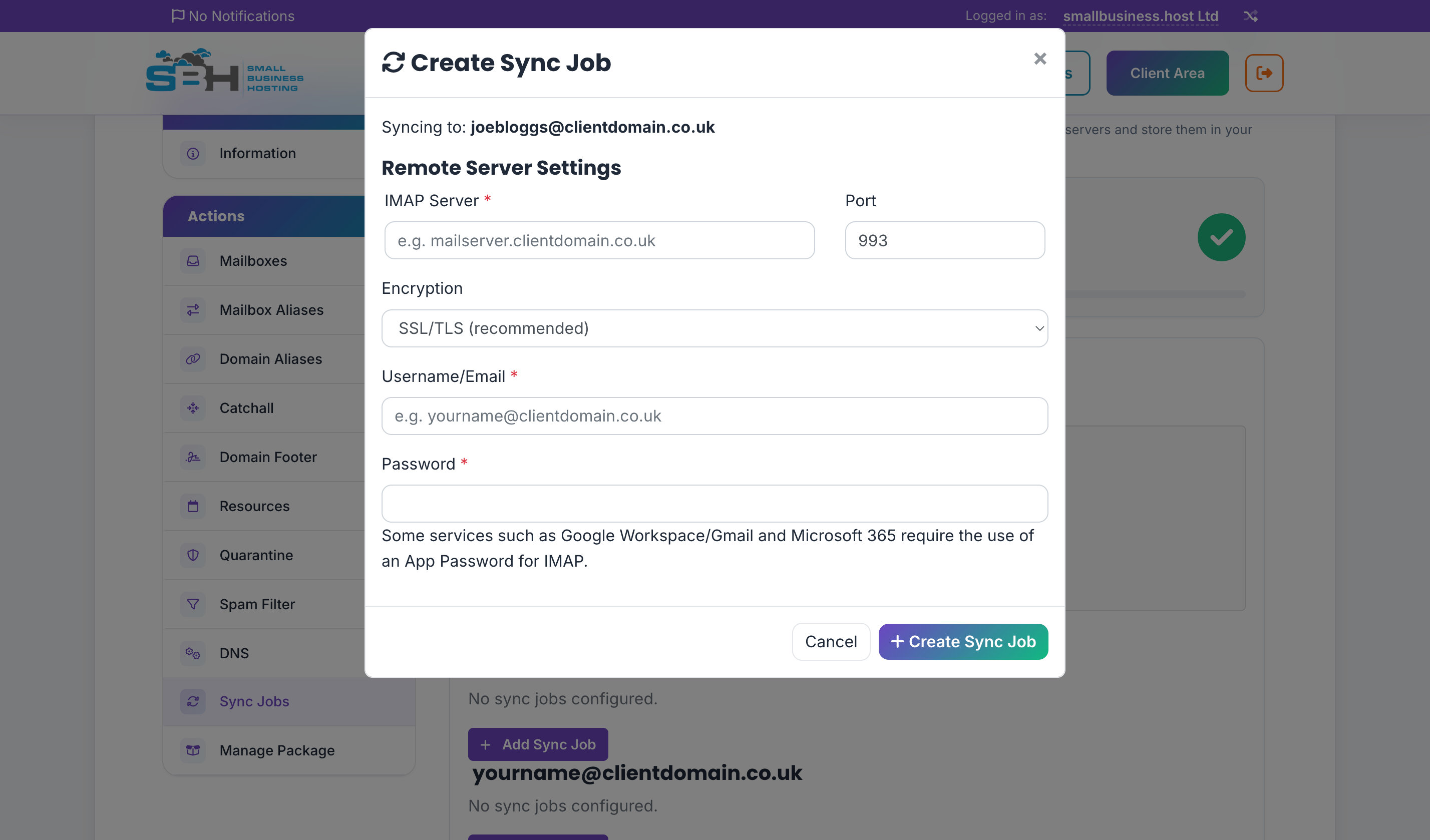Click the green checkmark status icon
This screenshot has width=1430, height=840.
tap(1221, 237)
